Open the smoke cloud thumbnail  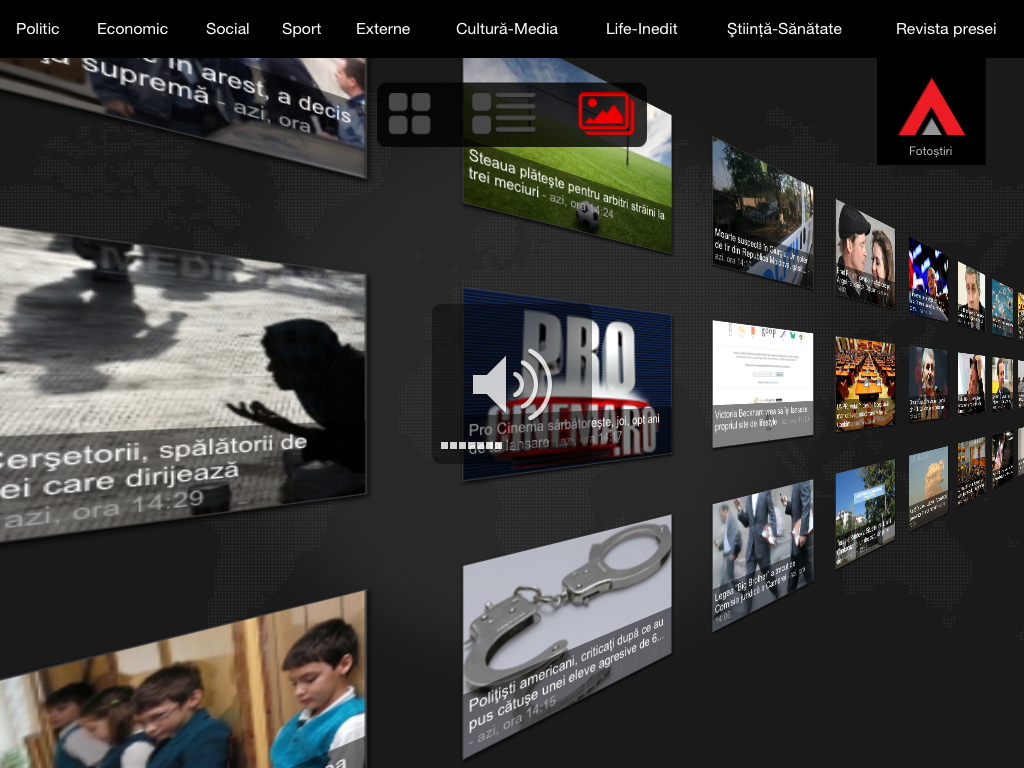click(928, 488)
